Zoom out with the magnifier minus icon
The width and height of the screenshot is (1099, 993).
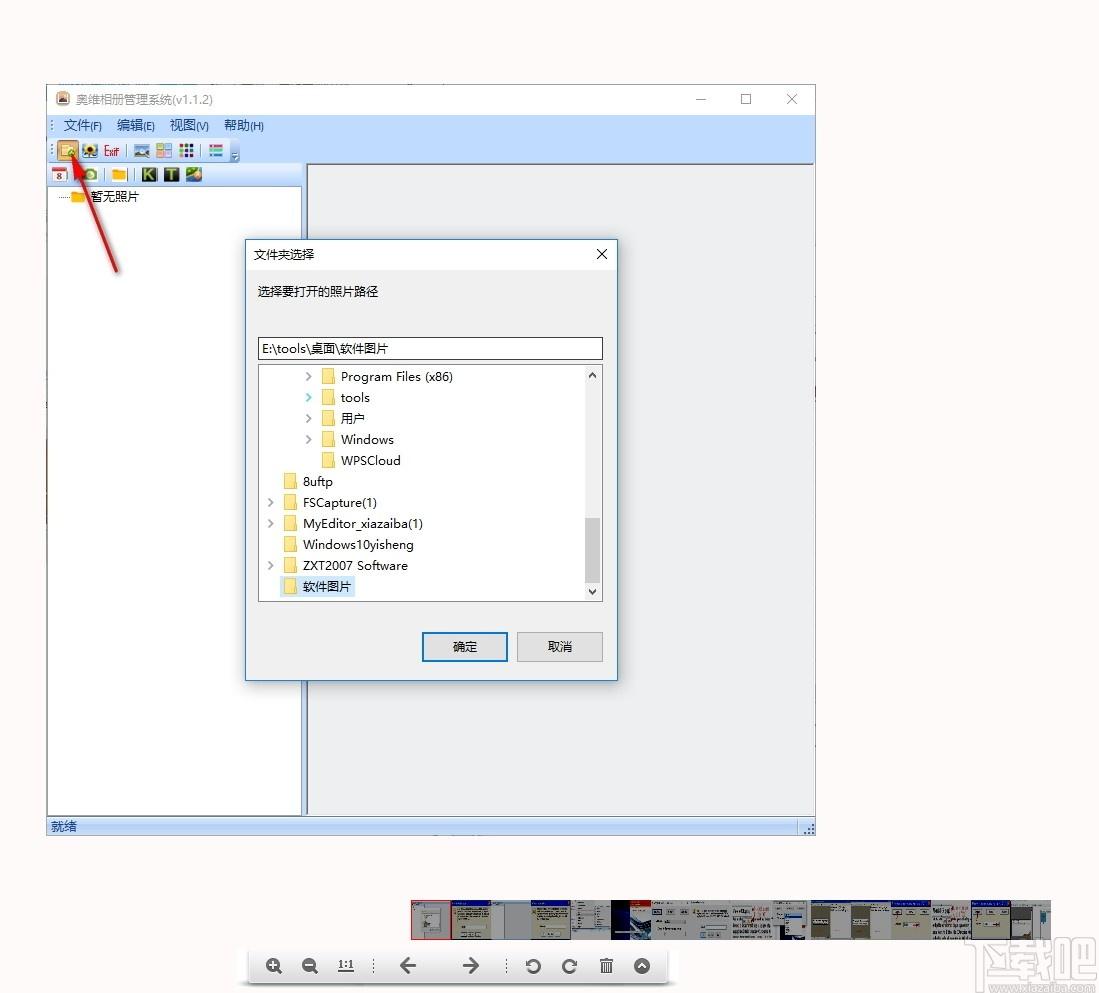310,966
